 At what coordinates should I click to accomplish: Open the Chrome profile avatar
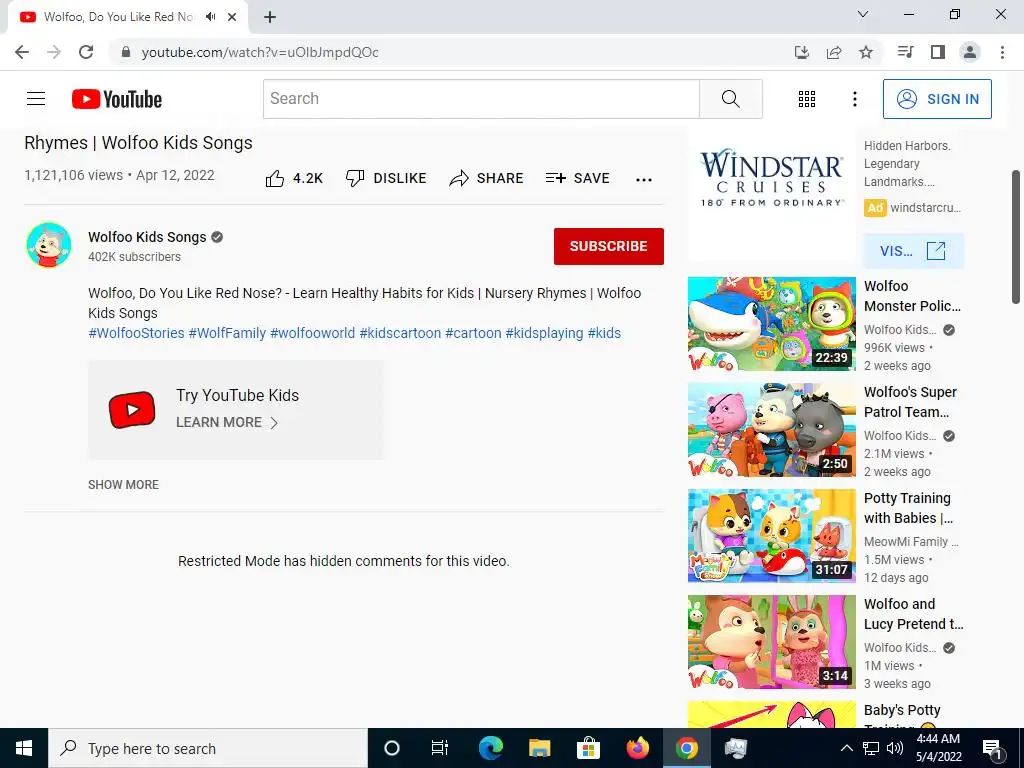point(970,52)
